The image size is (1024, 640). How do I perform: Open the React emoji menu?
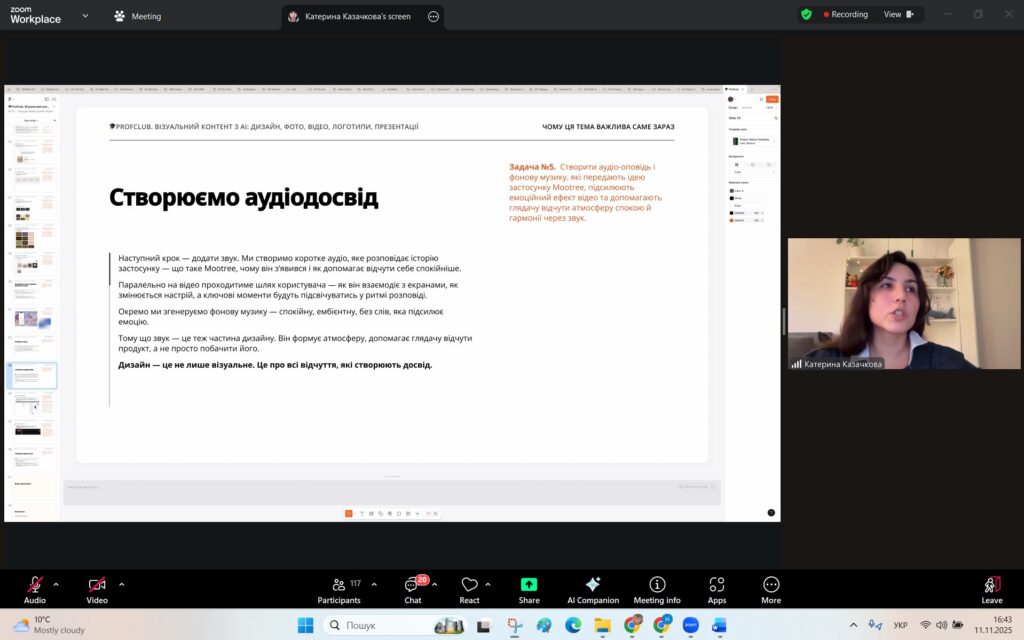coord(469,589)
